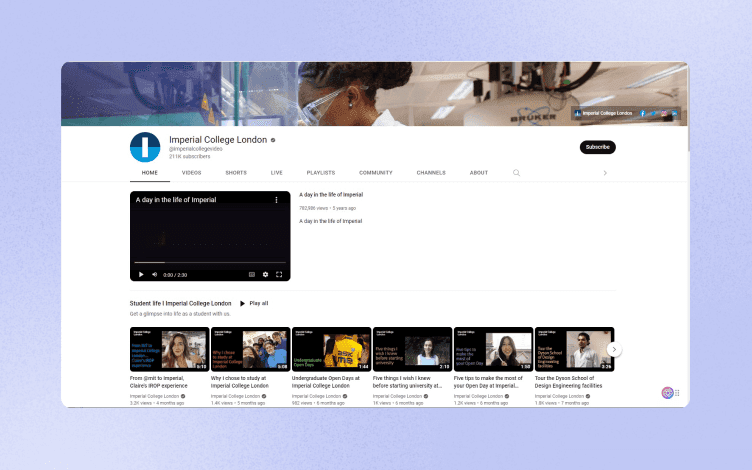The width and height of the screenshot is (752, 470).
Task: Click the round extension icon at bottom right
Action: coord(667,393)
